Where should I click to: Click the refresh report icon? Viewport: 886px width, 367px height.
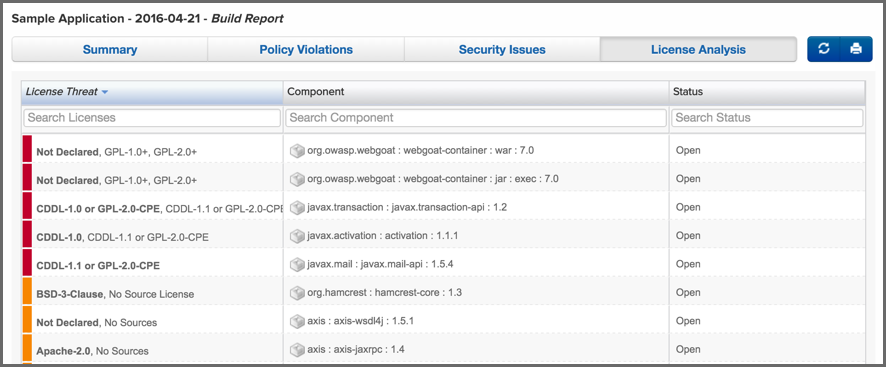click(824, 49)
